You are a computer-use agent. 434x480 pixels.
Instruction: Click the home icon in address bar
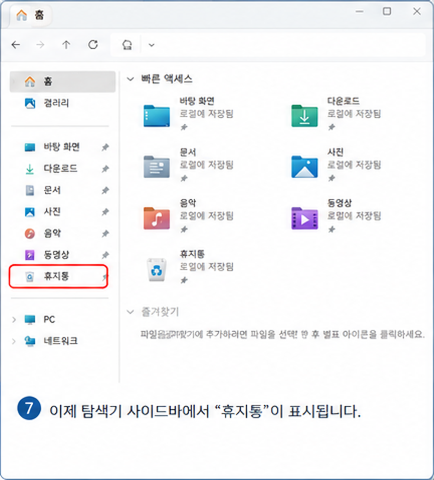(x=127, y=45)
